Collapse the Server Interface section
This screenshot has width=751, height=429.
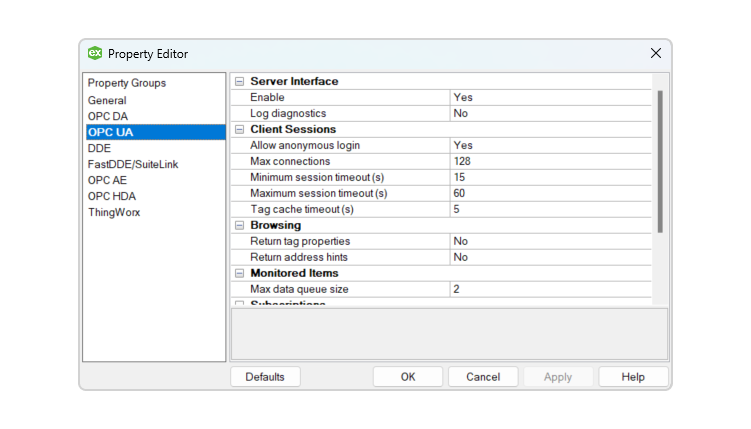click(239, 82)
